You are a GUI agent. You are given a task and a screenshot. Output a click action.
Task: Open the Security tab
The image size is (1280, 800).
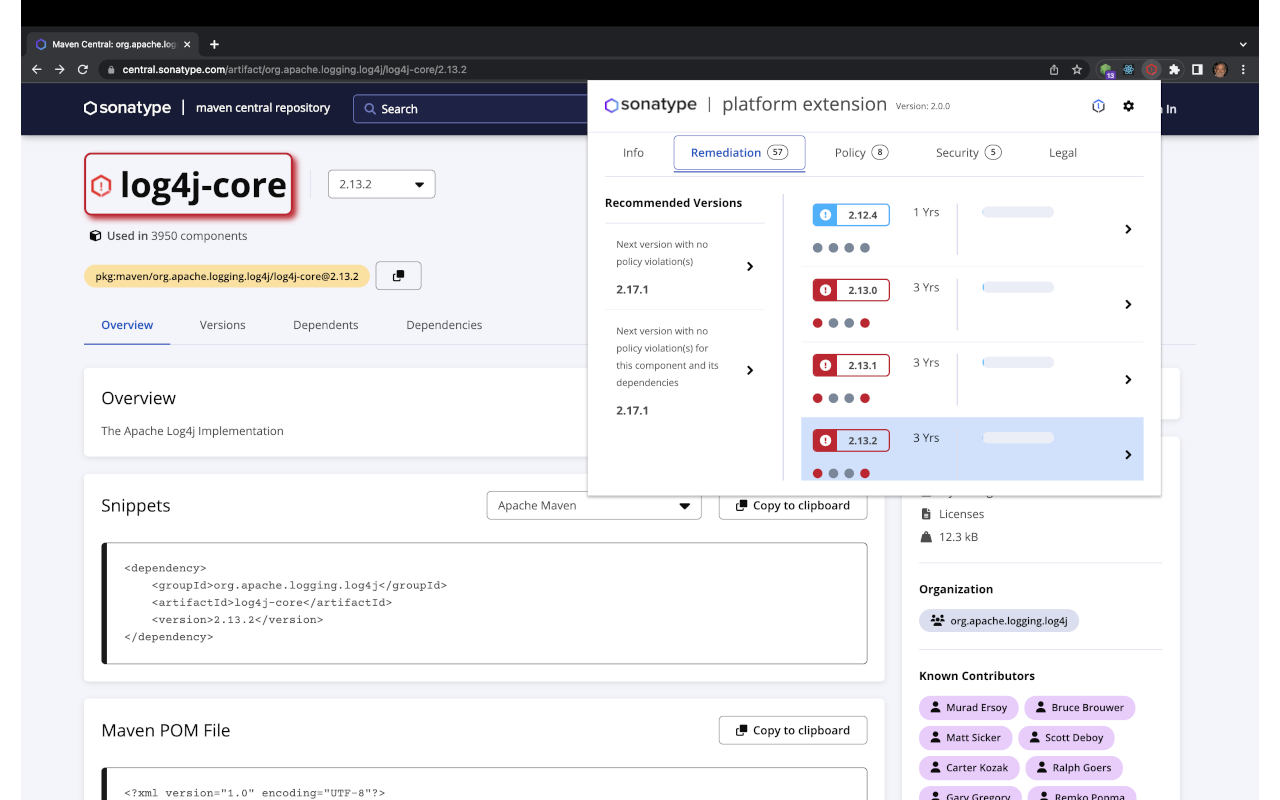coord(968,153)
